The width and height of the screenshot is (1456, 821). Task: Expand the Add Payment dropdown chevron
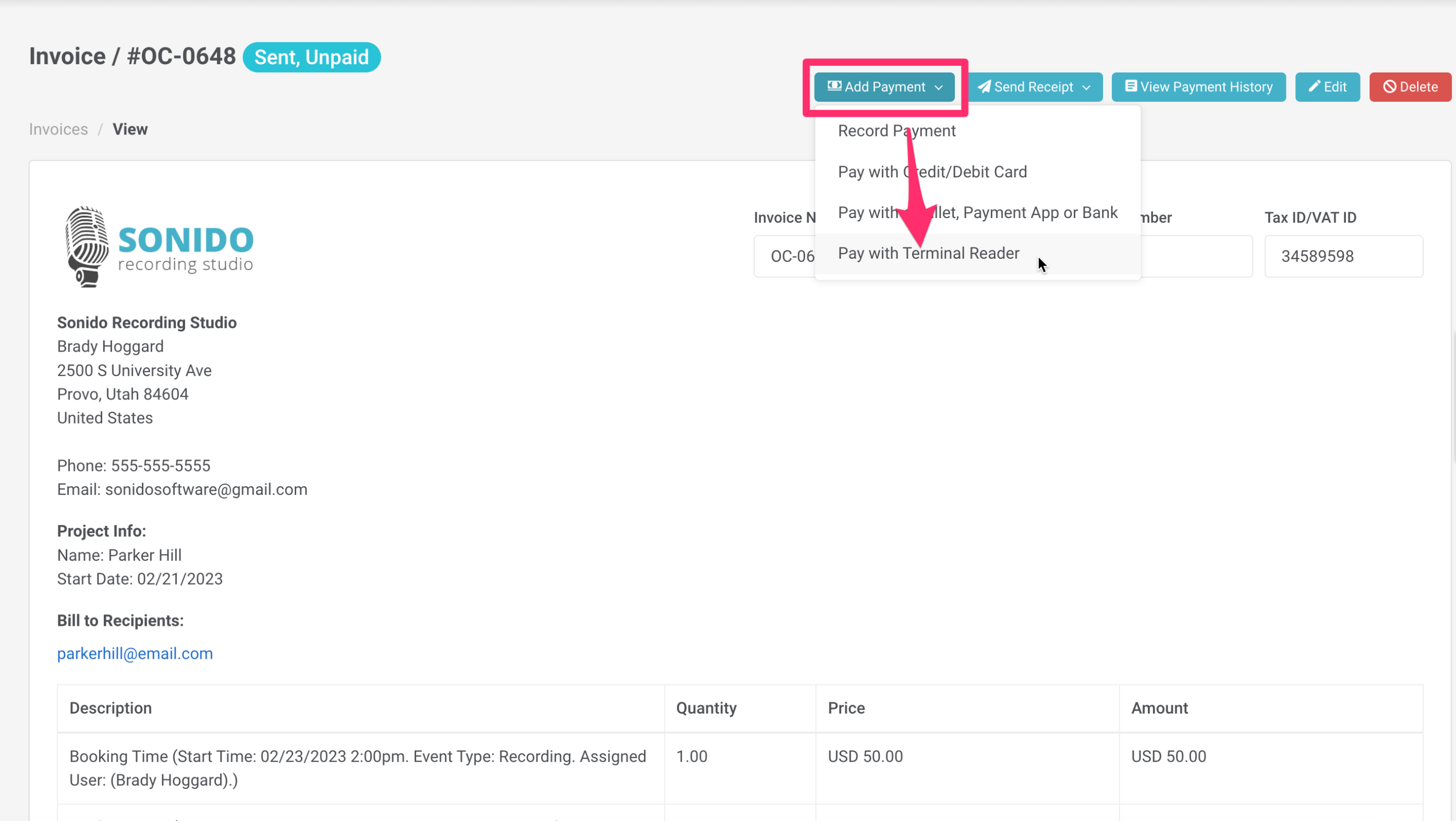(939, 88)
